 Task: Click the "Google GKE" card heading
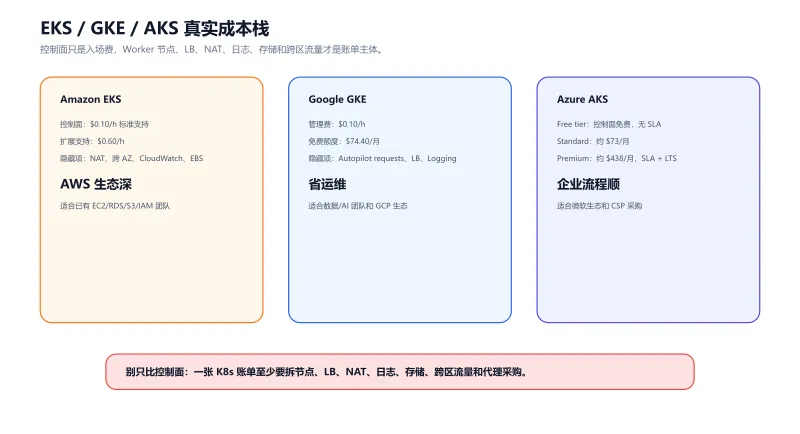coord(337,99)
